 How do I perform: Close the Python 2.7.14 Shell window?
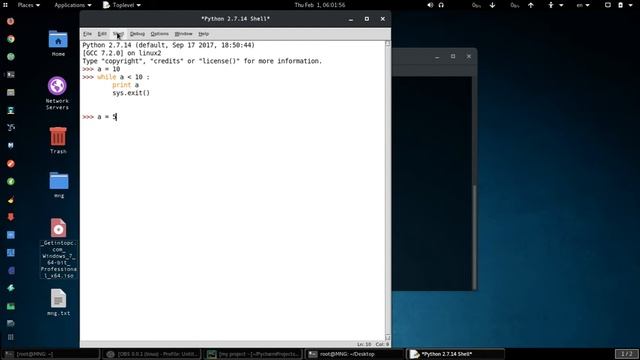pyautogui.click(x=382, y=19)
